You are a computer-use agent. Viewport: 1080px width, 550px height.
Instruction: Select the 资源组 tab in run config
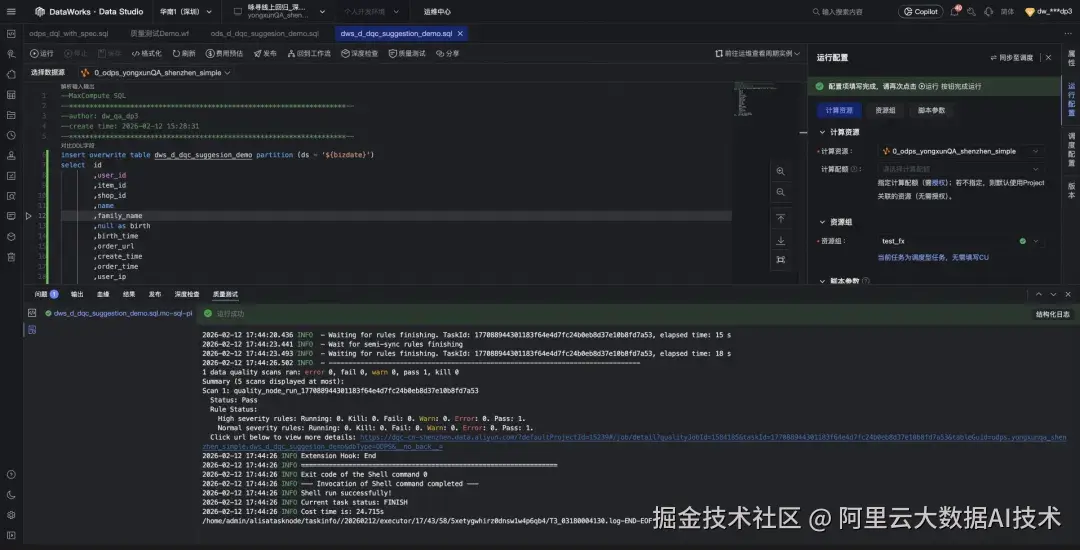(885, 110)
